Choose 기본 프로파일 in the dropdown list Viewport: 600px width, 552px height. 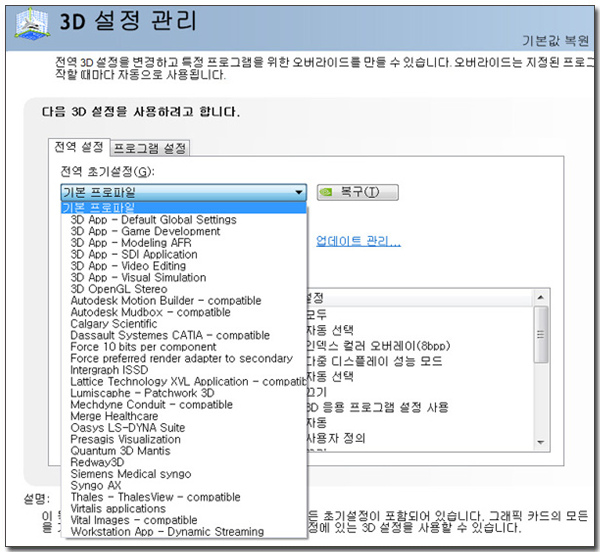98,208
